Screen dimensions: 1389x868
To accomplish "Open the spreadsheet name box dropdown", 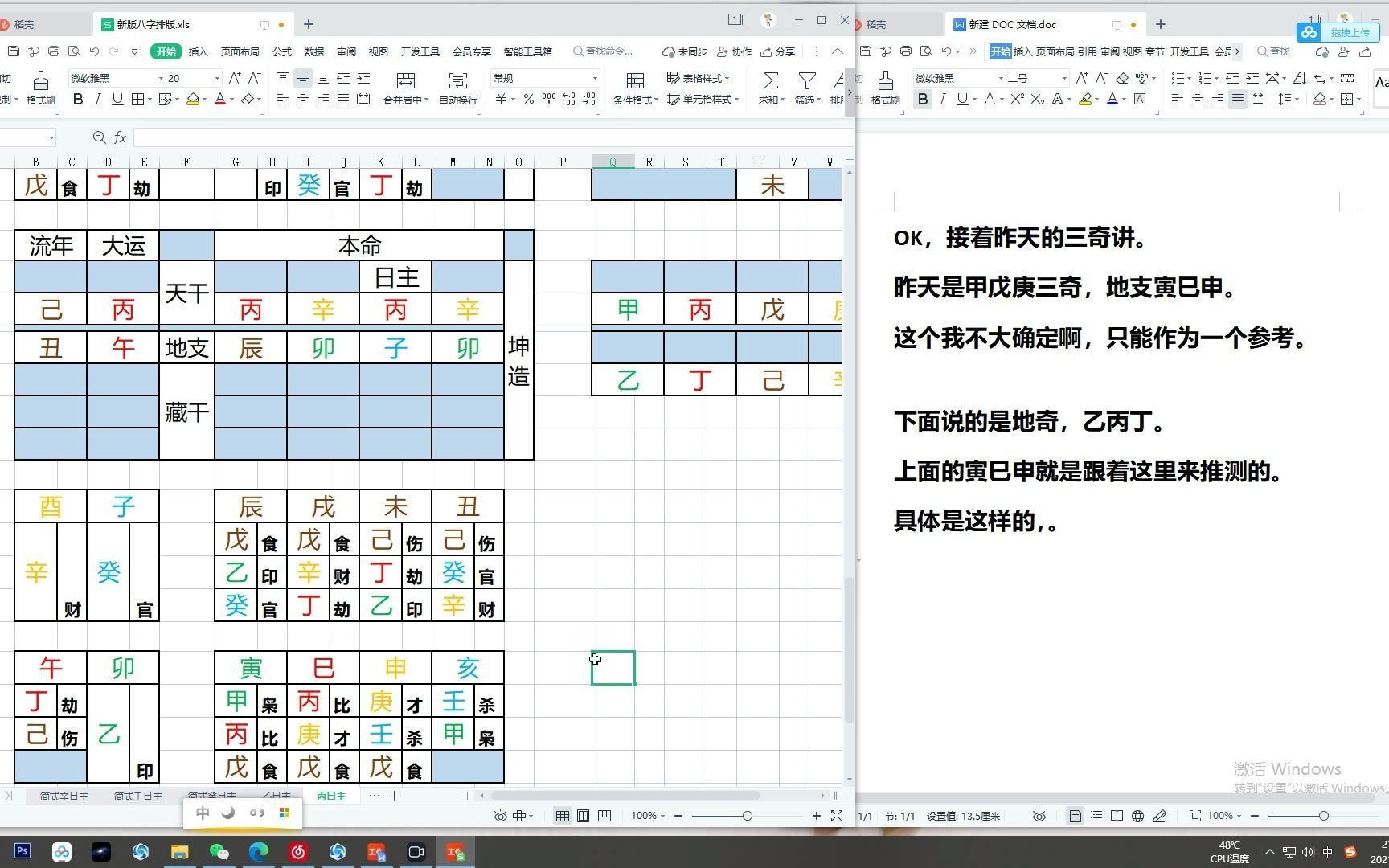I will (51, 137).
